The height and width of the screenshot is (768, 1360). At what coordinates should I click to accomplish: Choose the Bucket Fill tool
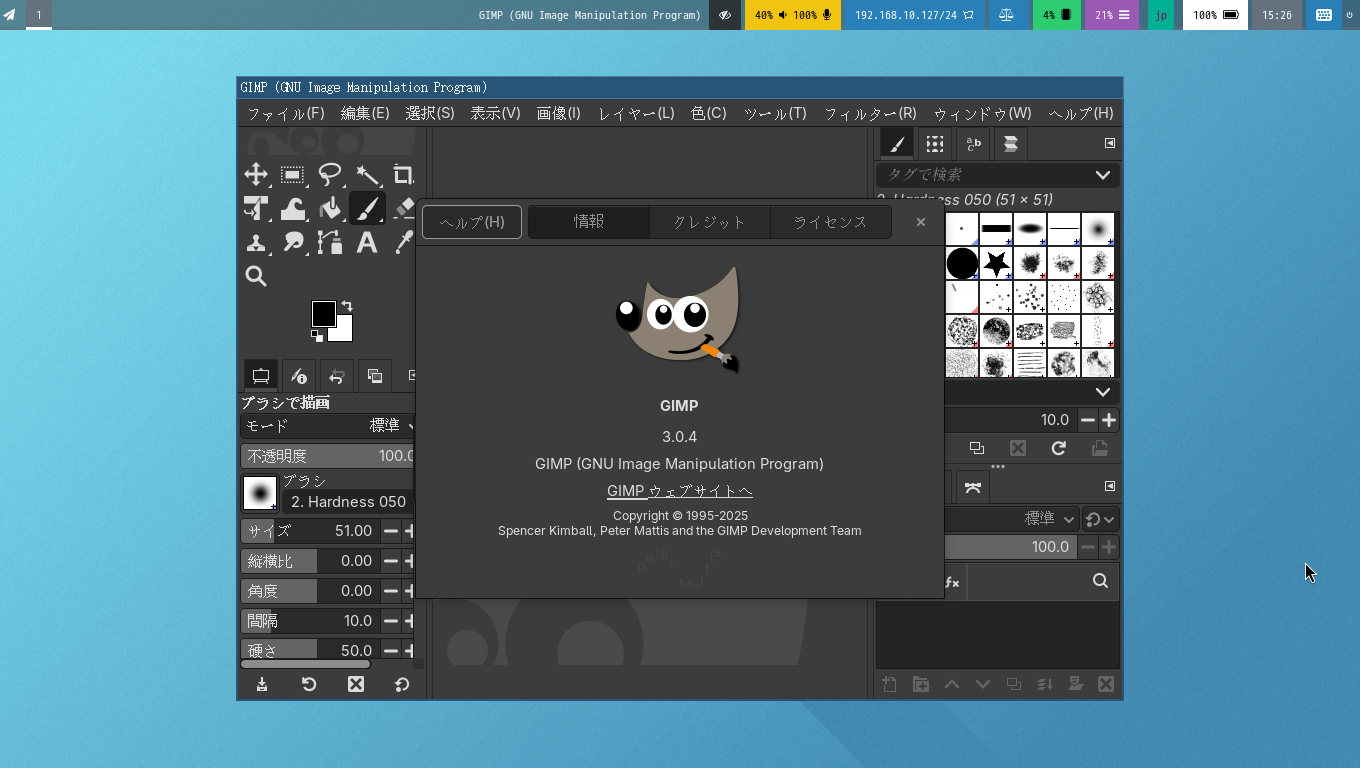pyautogui.click(x=330, y=208)
